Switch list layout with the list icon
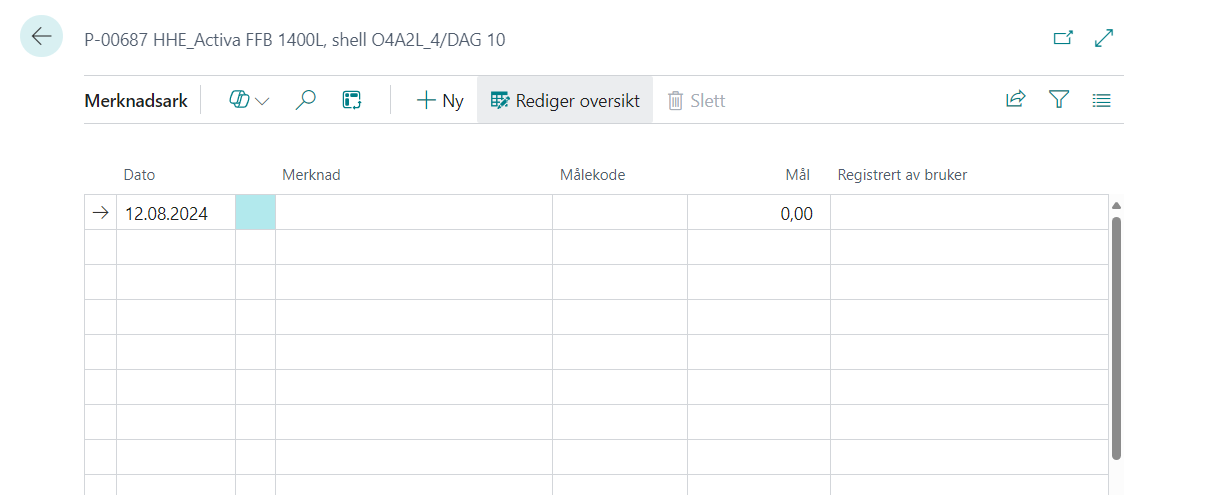The height and width of the screenshot is (495, 1206). (1101, 100)
